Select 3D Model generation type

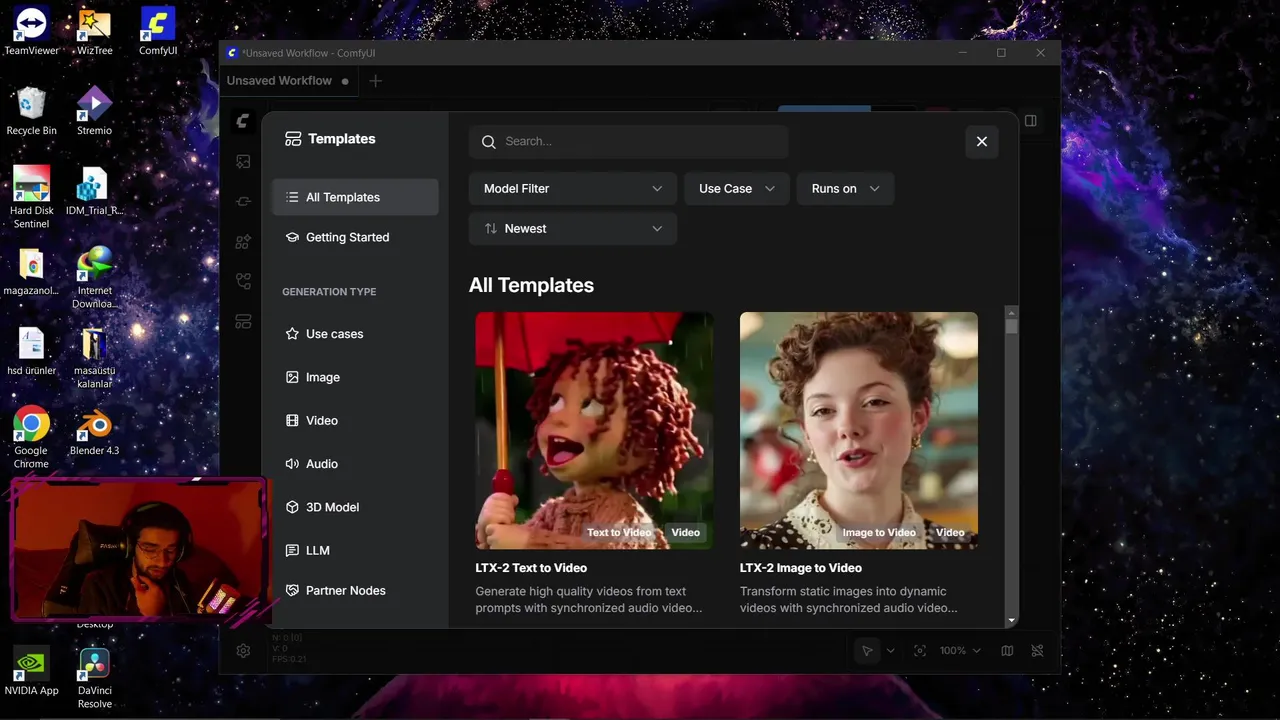[355, 507]
